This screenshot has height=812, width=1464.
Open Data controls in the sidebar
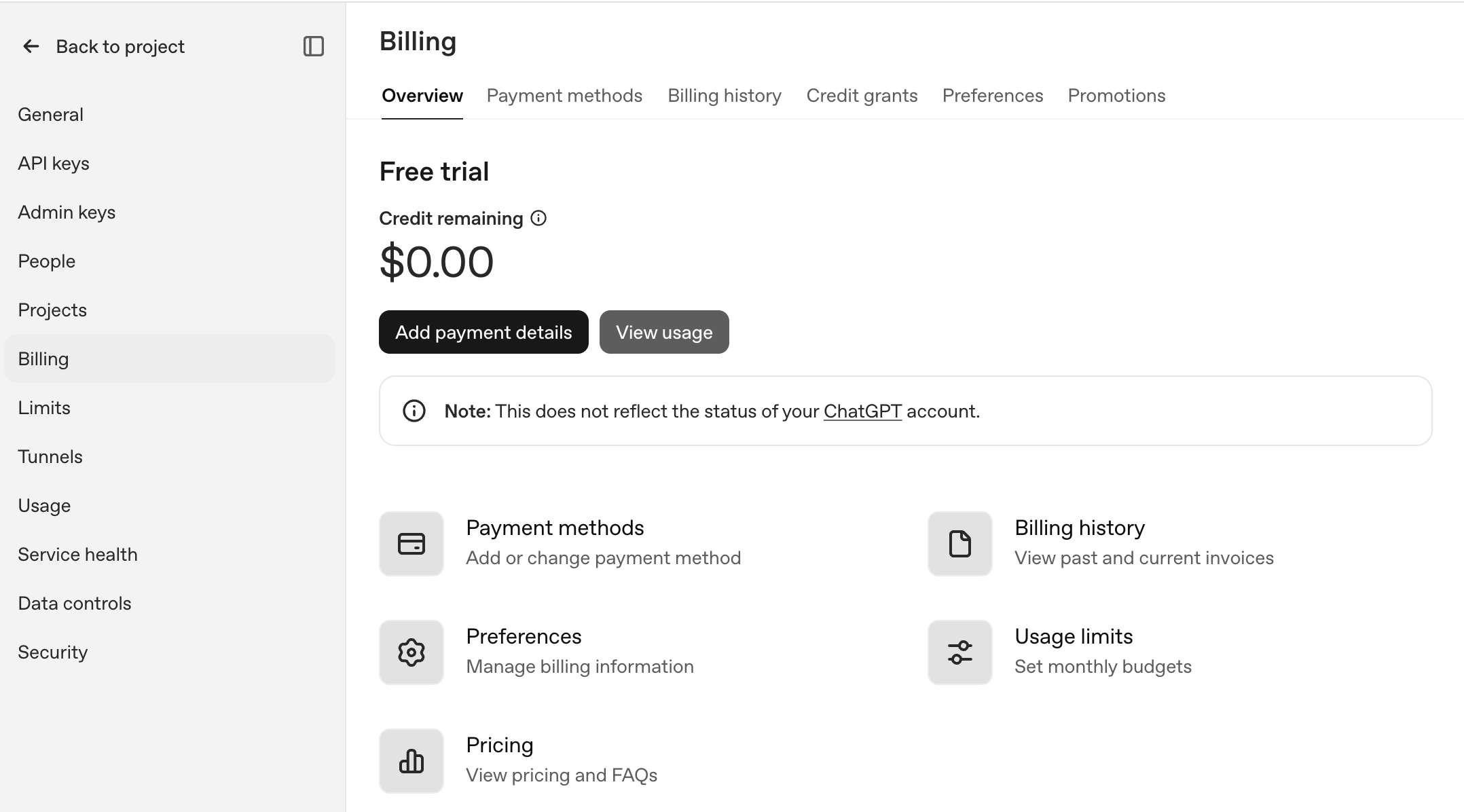[x=170, y=604]
